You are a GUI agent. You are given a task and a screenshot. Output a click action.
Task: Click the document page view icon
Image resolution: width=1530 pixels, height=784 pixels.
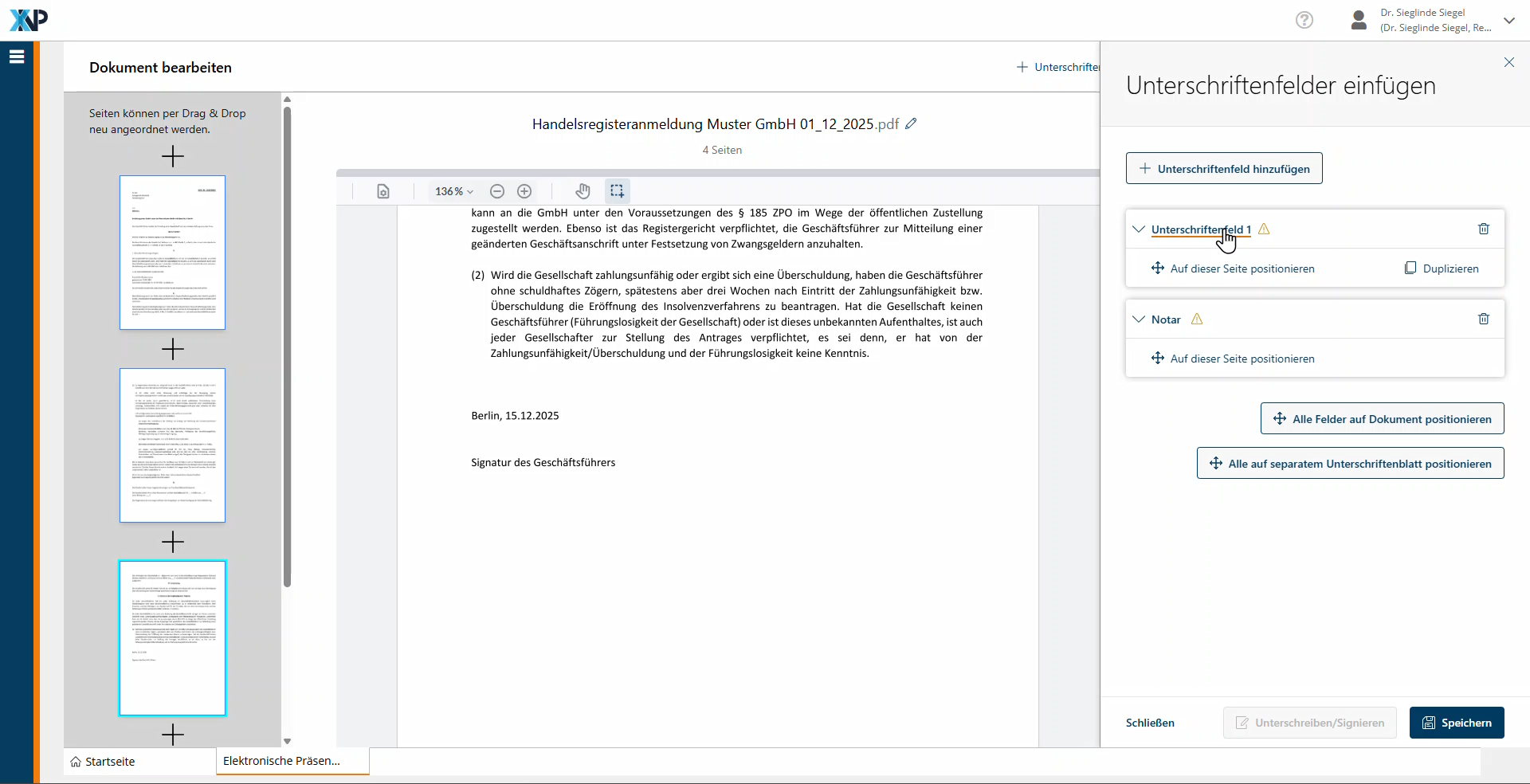[x=383, y=191]
